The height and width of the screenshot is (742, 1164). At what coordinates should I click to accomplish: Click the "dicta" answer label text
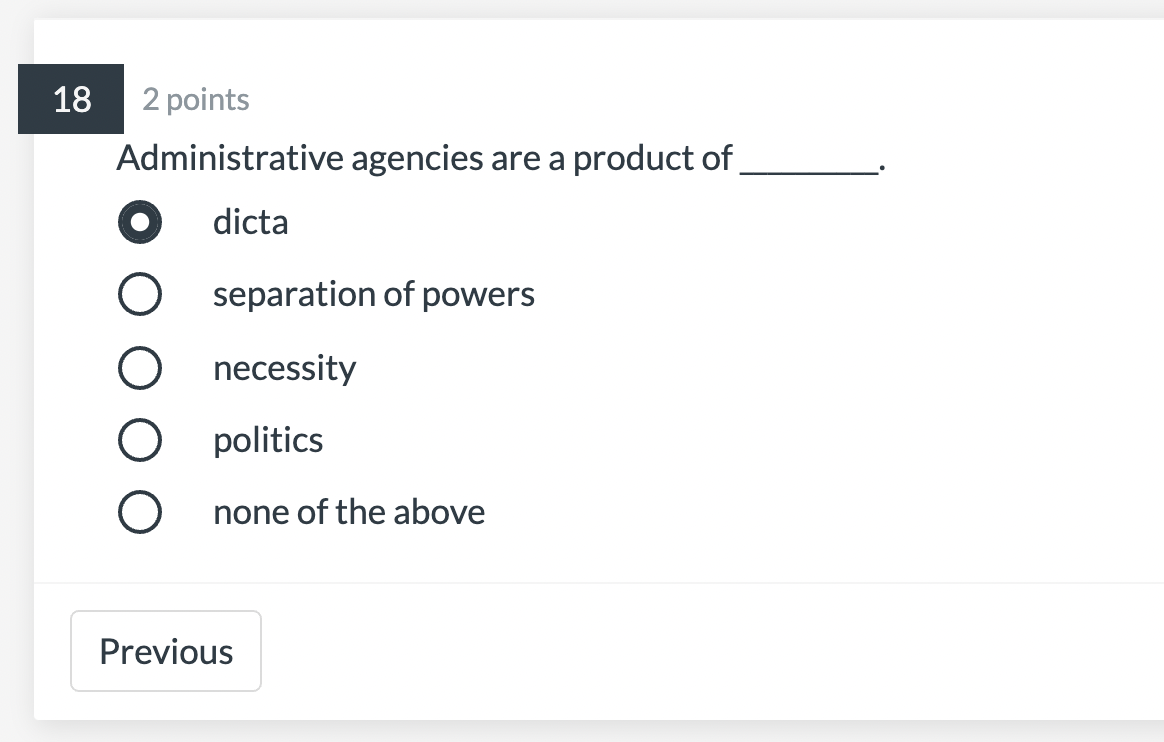[x=250, y=221]
